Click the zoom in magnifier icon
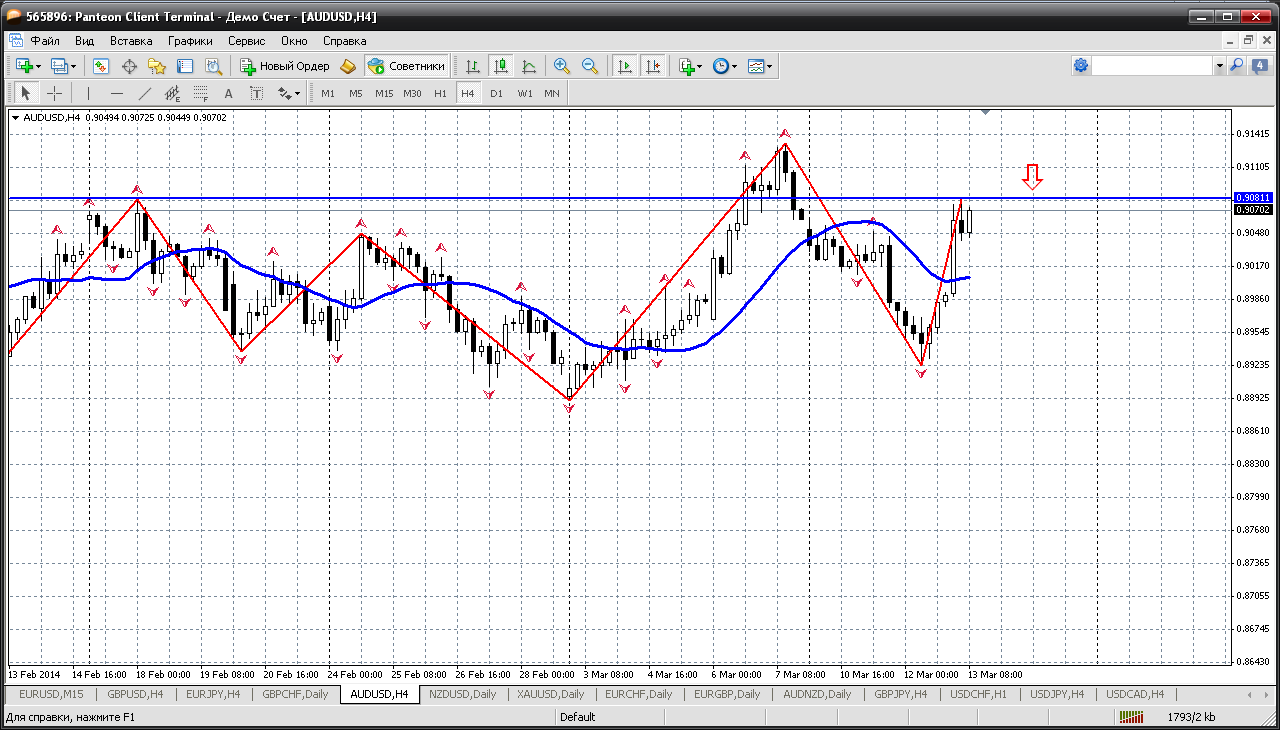The width and height of the screenshot is (1280, 730). [x=562, y=66]
